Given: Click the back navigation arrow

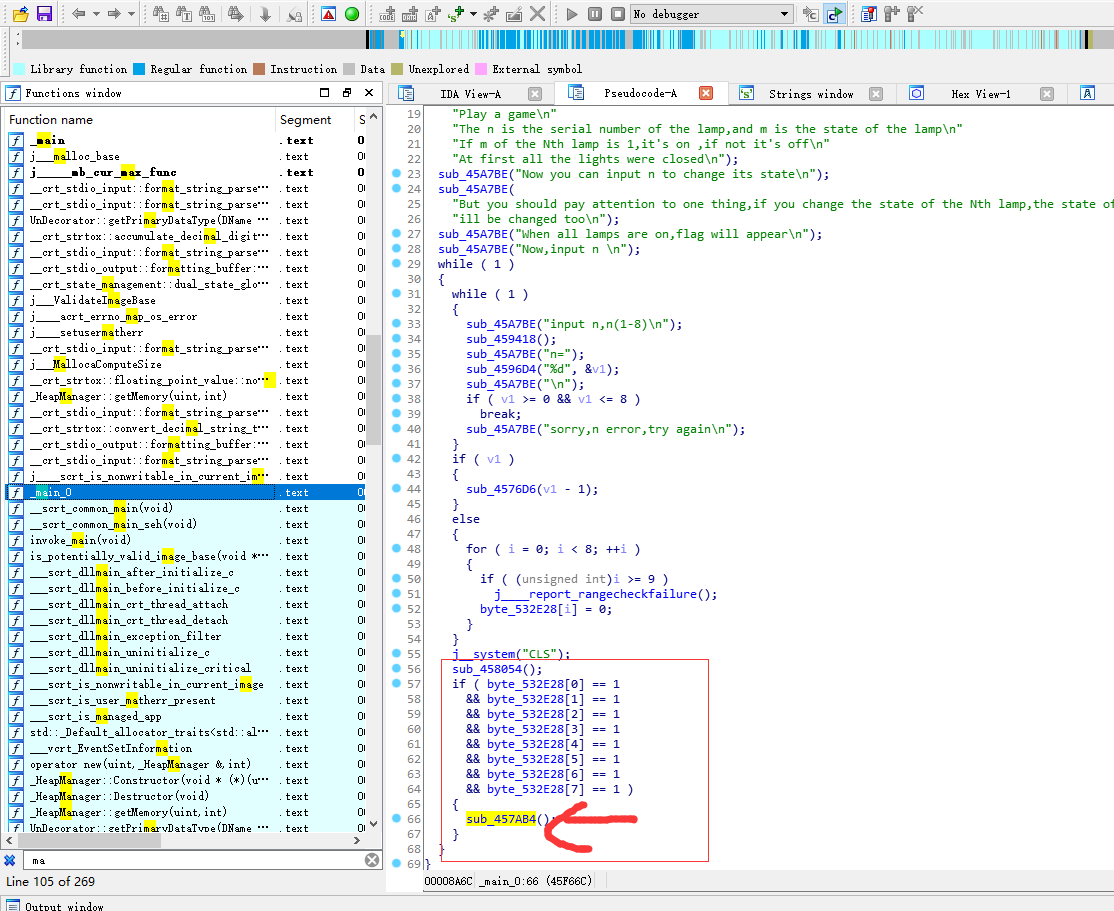Looking at the screenshot, I should (x=79, y=14).
